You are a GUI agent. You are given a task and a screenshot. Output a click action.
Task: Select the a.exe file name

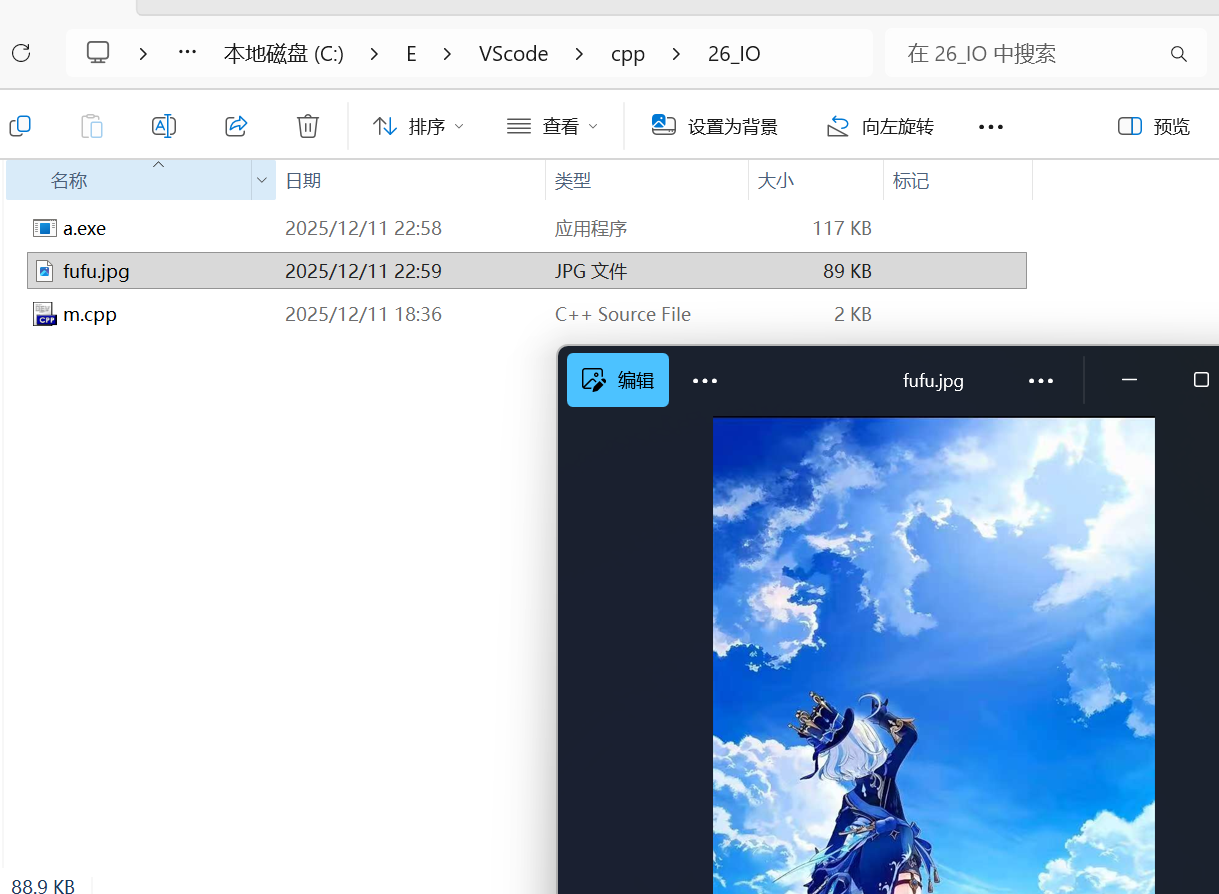click(x=84, y=228)
